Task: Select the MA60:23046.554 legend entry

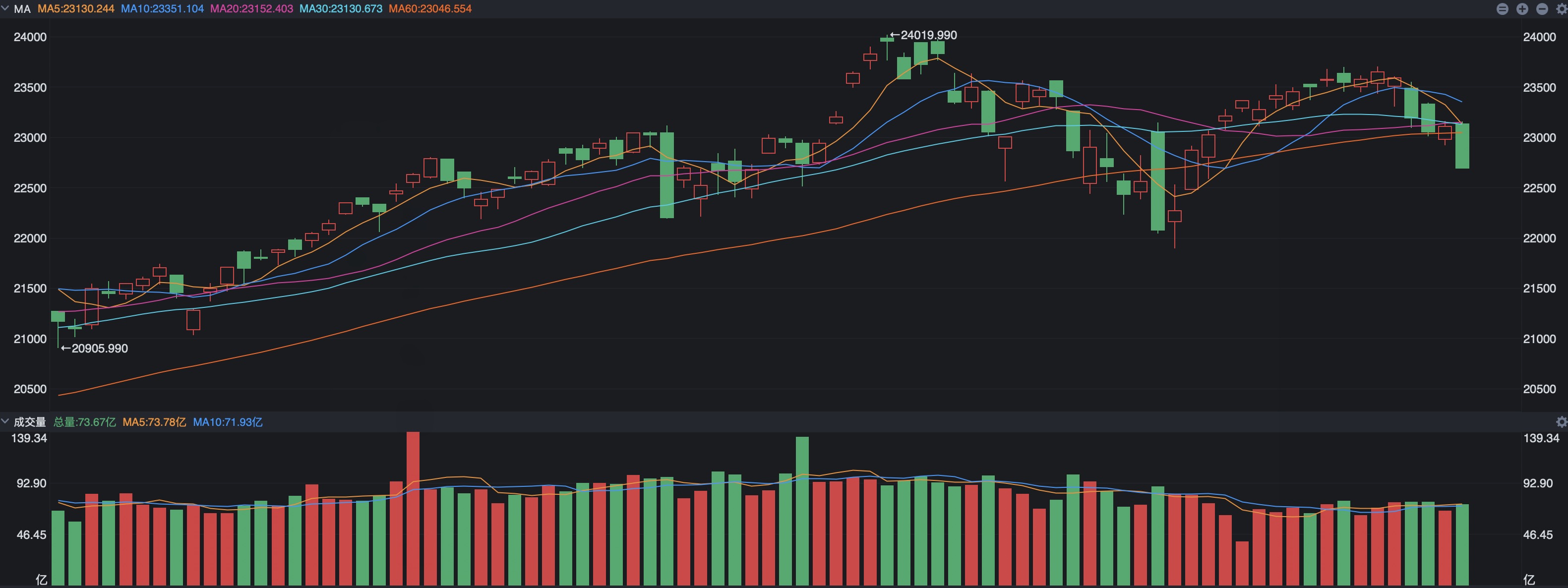Action: point(430,8)
